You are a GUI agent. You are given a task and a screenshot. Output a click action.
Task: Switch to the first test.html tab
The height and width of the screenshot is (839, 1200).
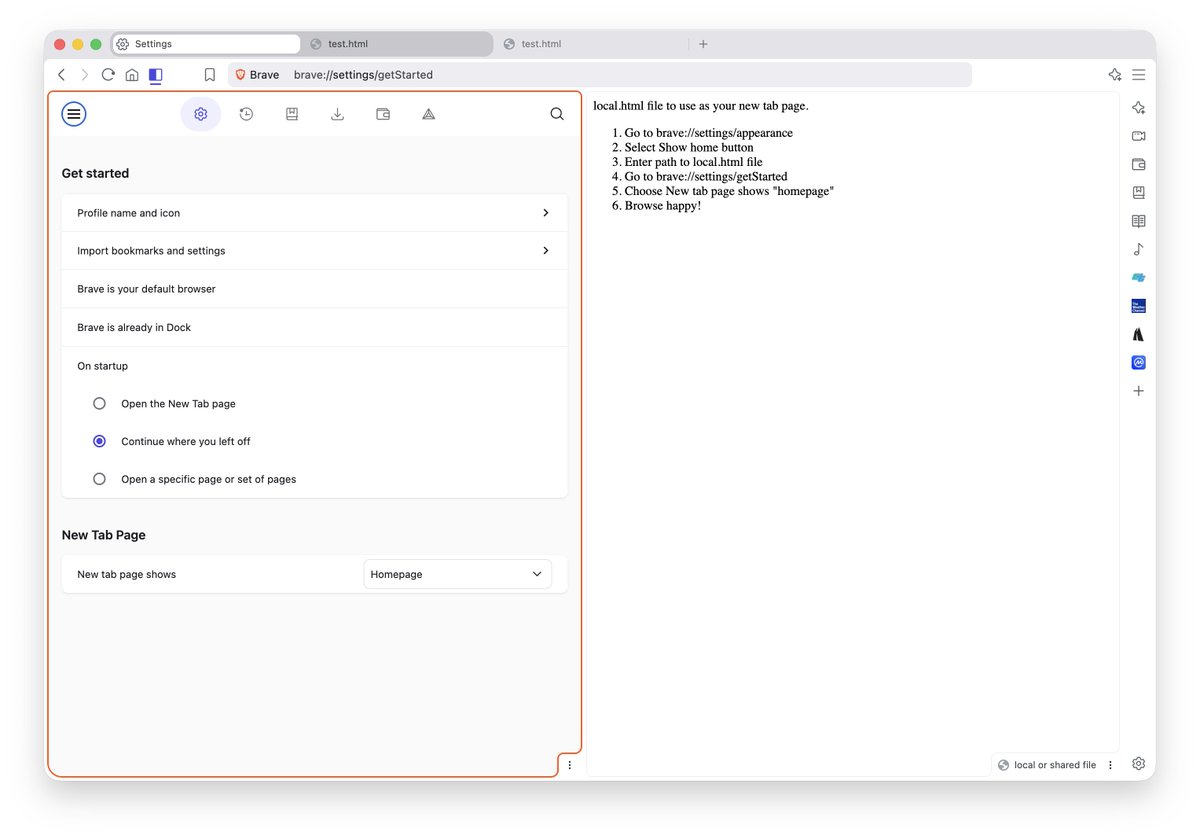(x=396, y=44)
